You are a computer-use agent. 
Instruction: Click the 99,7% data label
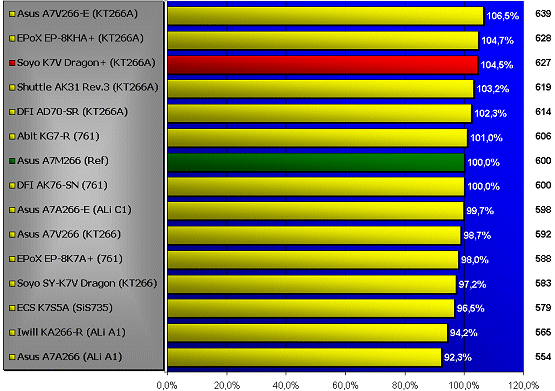[480, 211]
